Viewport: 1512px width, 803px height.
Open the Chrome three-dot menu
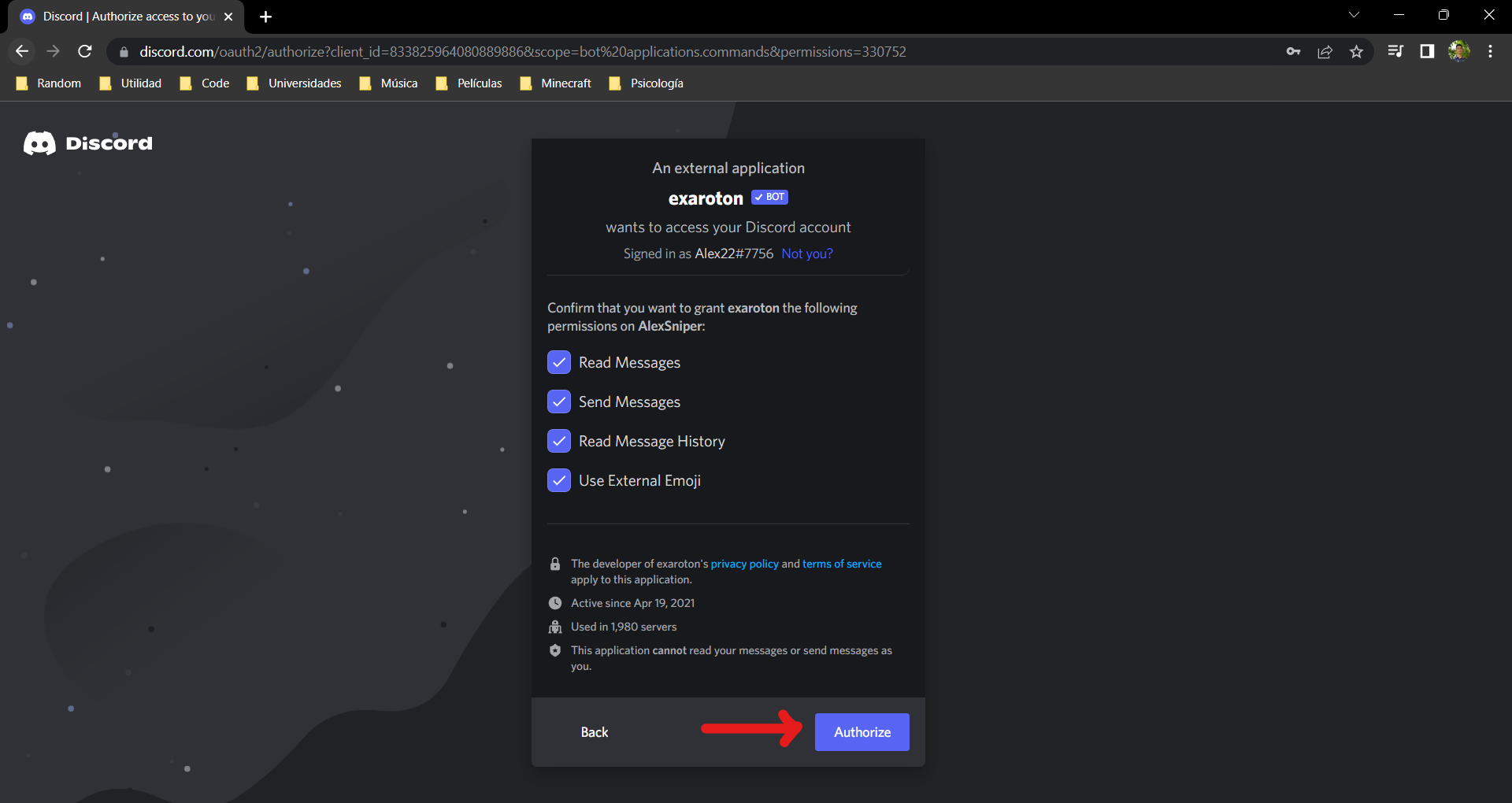click(x=1490, y=51)
